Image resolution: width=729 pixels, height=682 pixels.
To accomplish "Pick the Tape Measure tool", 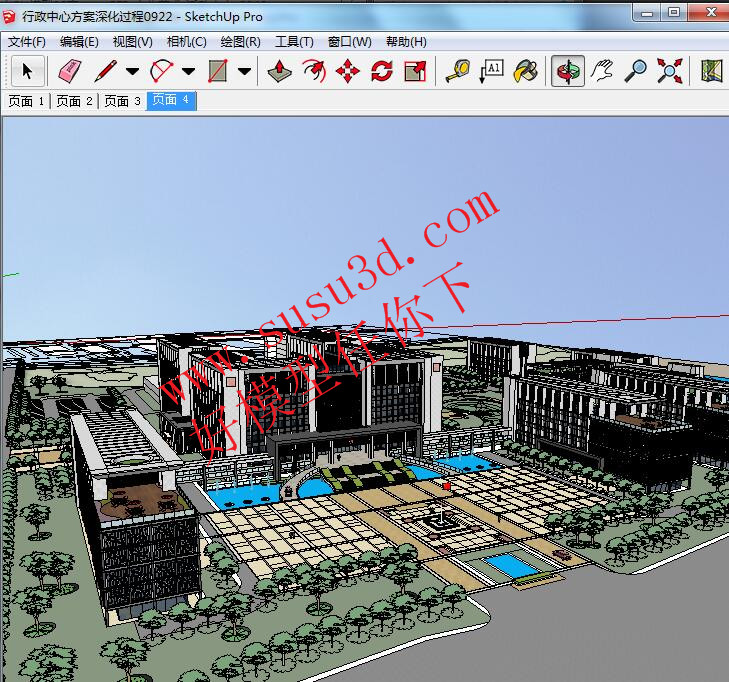I will point(458,71).
